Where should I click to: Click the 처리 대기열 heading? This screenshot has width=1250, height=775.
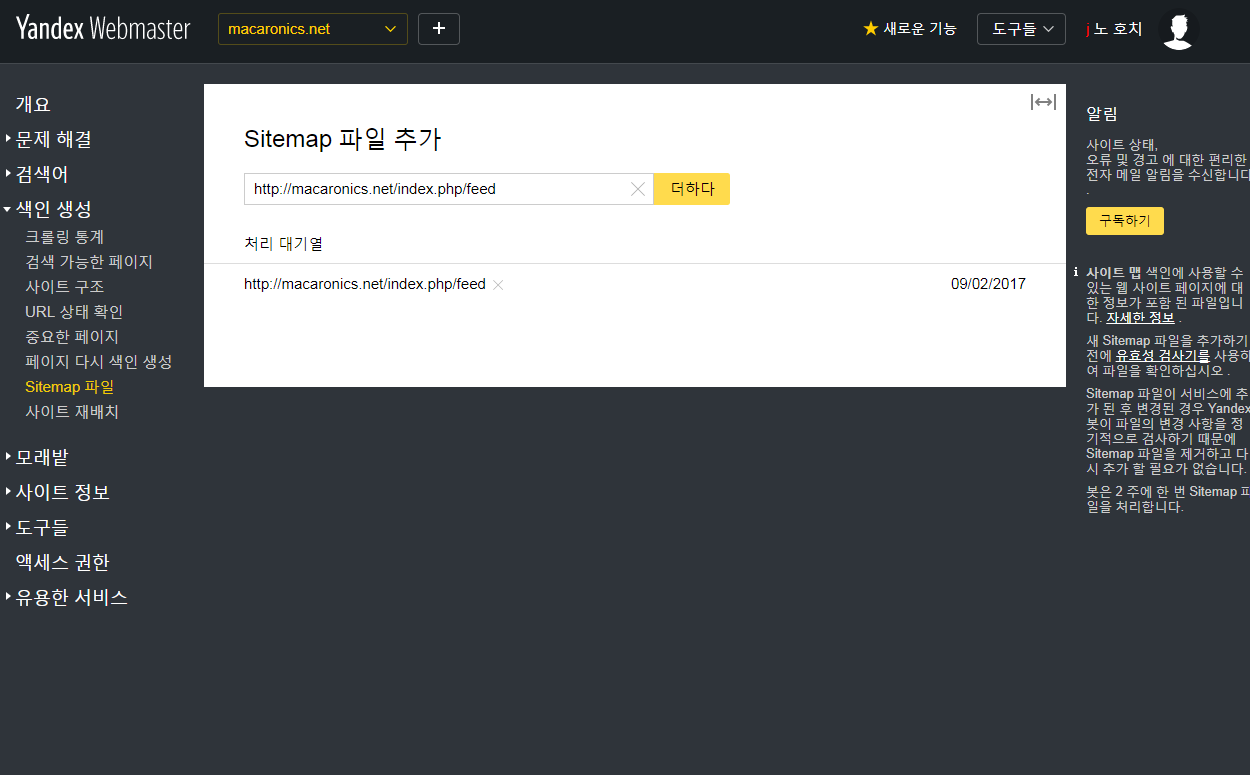(x=283, y=243)
